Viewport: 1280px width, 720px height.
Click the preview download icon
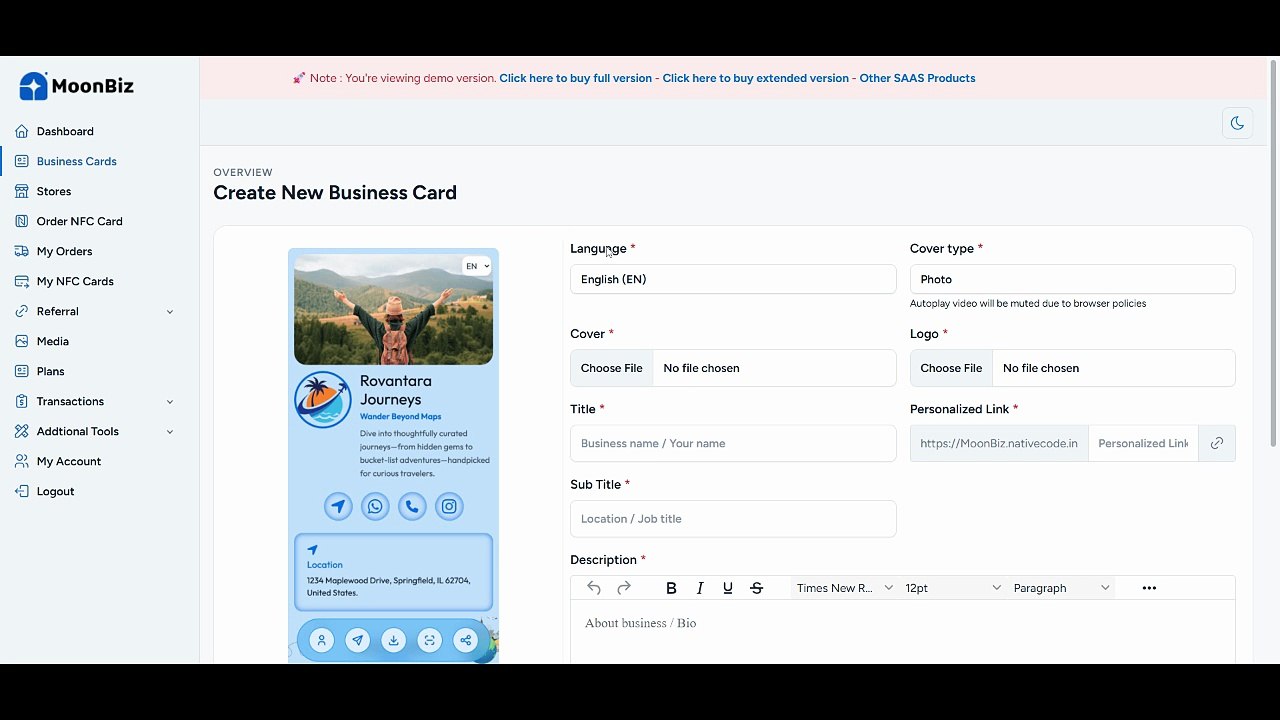click(x=393, y=641)
